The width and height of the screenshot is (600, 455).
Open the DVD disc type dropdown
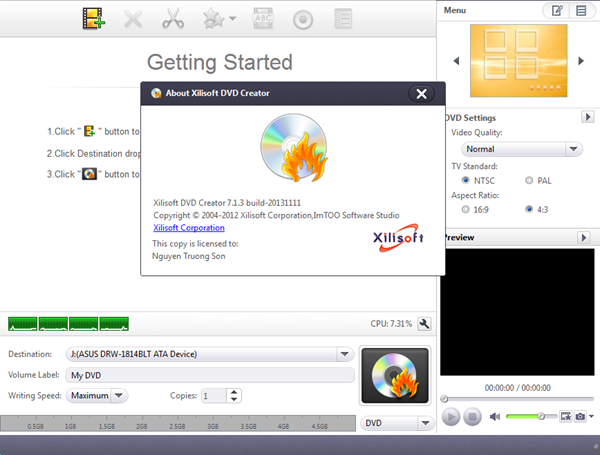click(397, 423)
